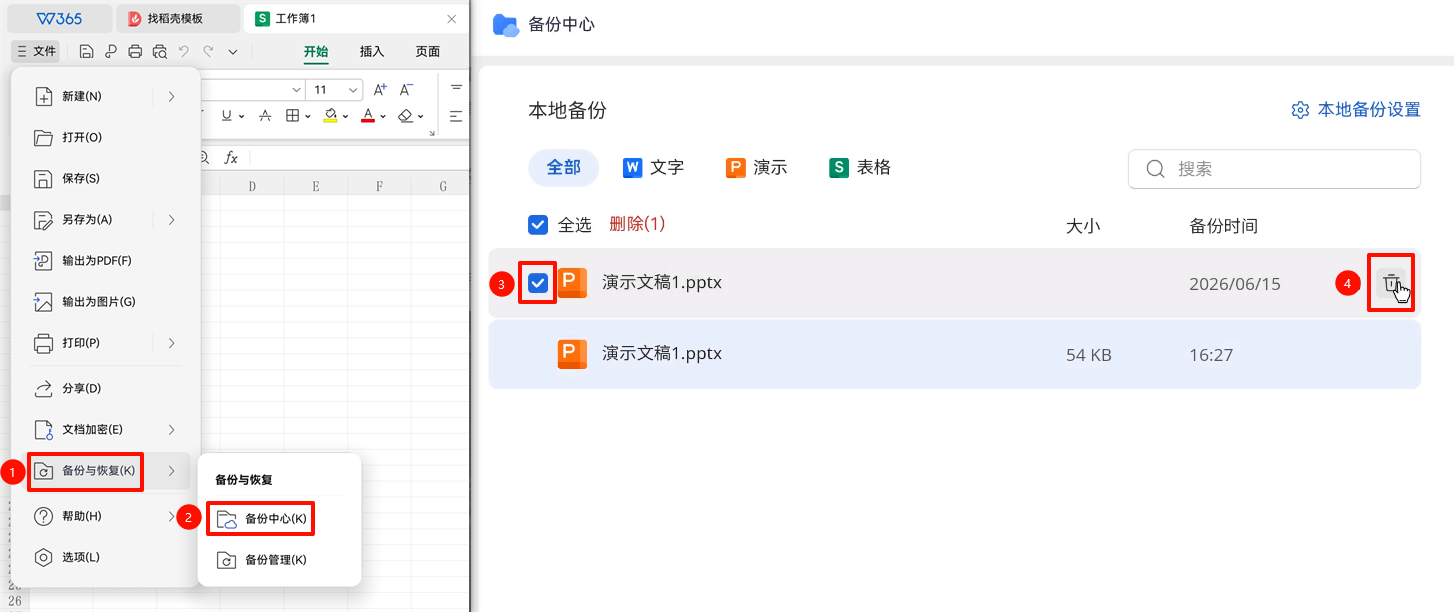
Task: Choose 保存(S) in file menu
Action: [x=105, y=178]
